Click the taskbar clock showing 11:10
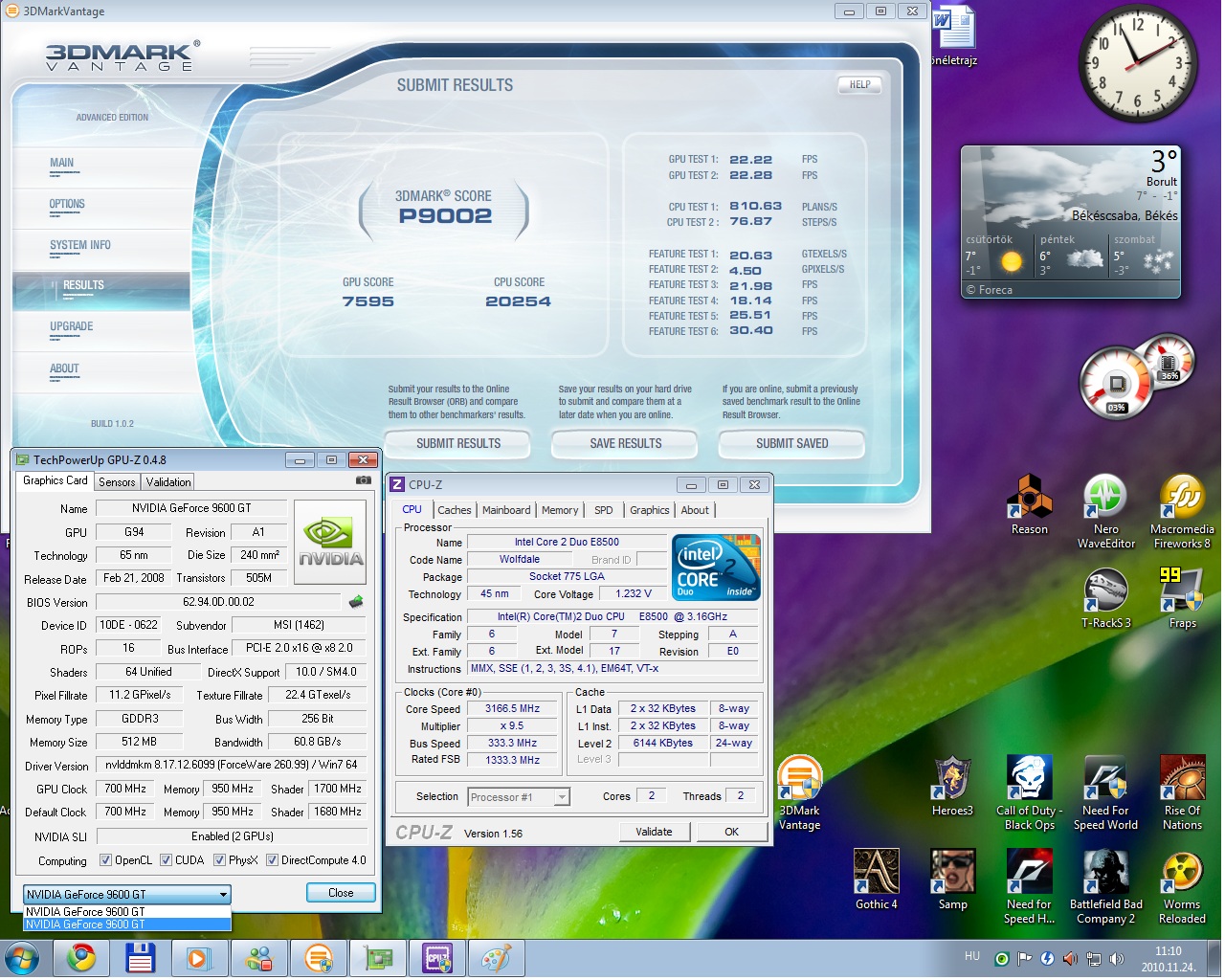This screenshot has width=1225, height=980. point(1168,958)
